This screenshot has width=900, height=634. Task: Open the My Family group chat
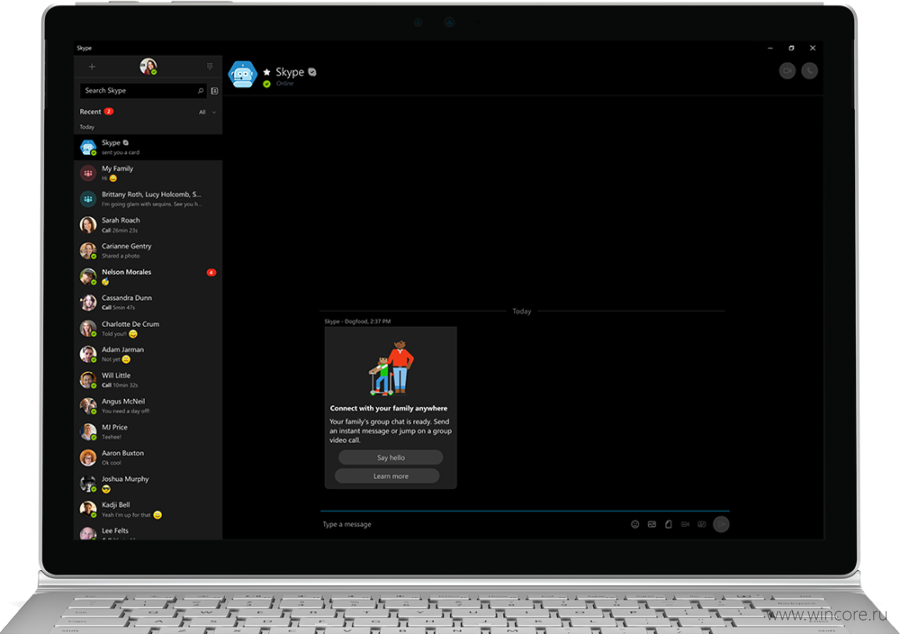click(x=148, y=173)
